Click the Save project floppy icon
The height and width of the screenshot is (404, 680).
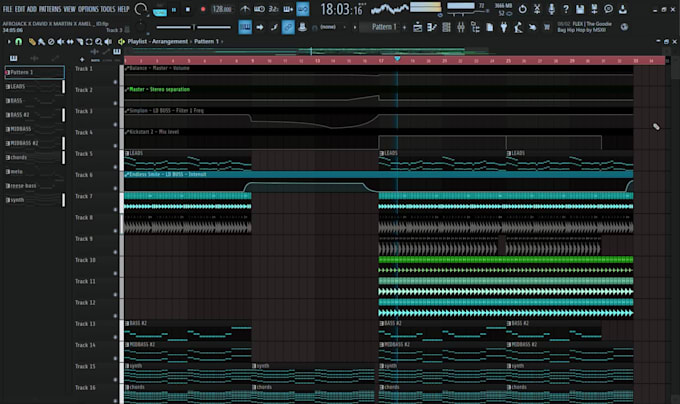click(x=580, y=9)
